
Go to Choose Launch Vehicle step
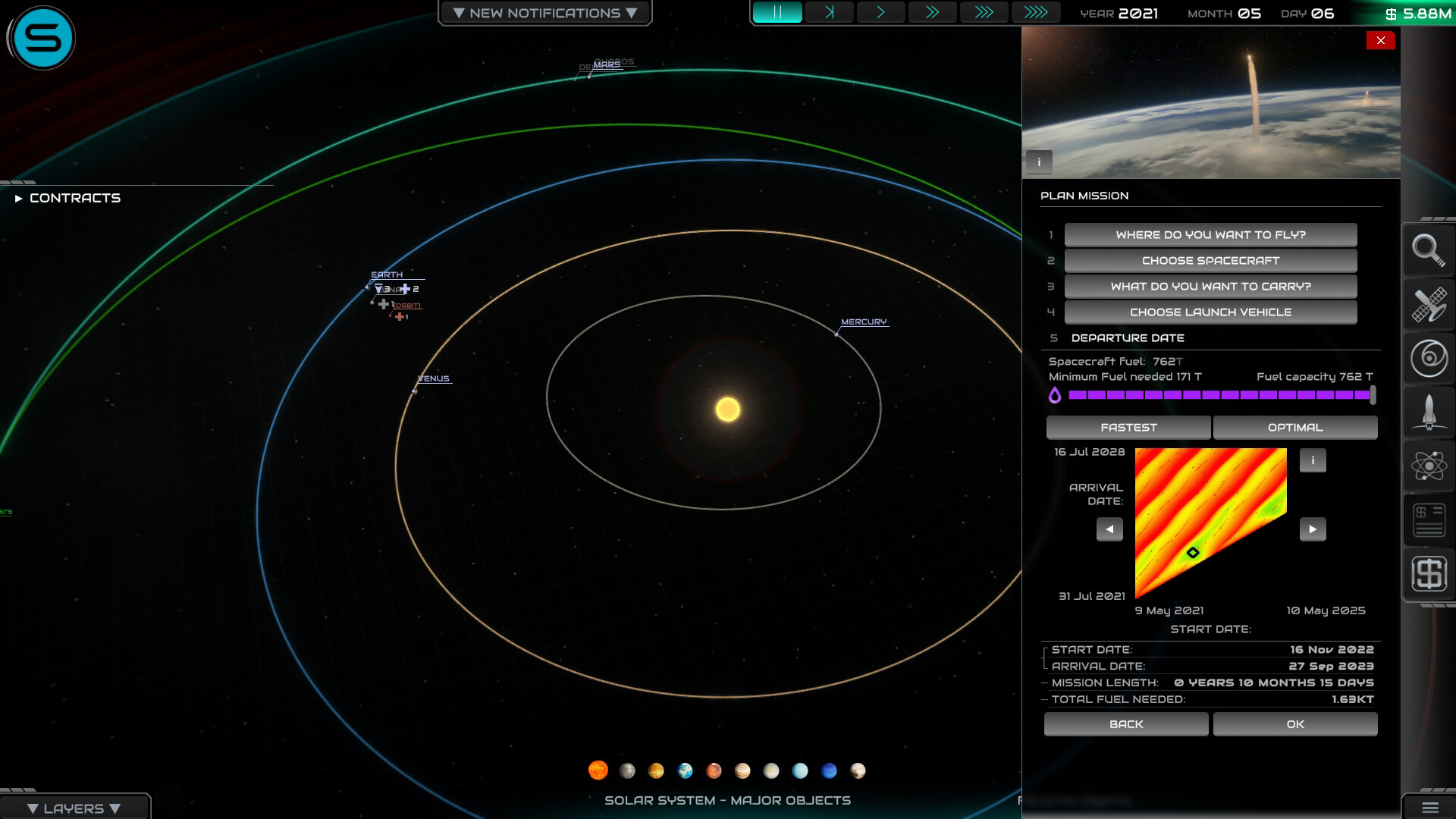pos(1210,312)
